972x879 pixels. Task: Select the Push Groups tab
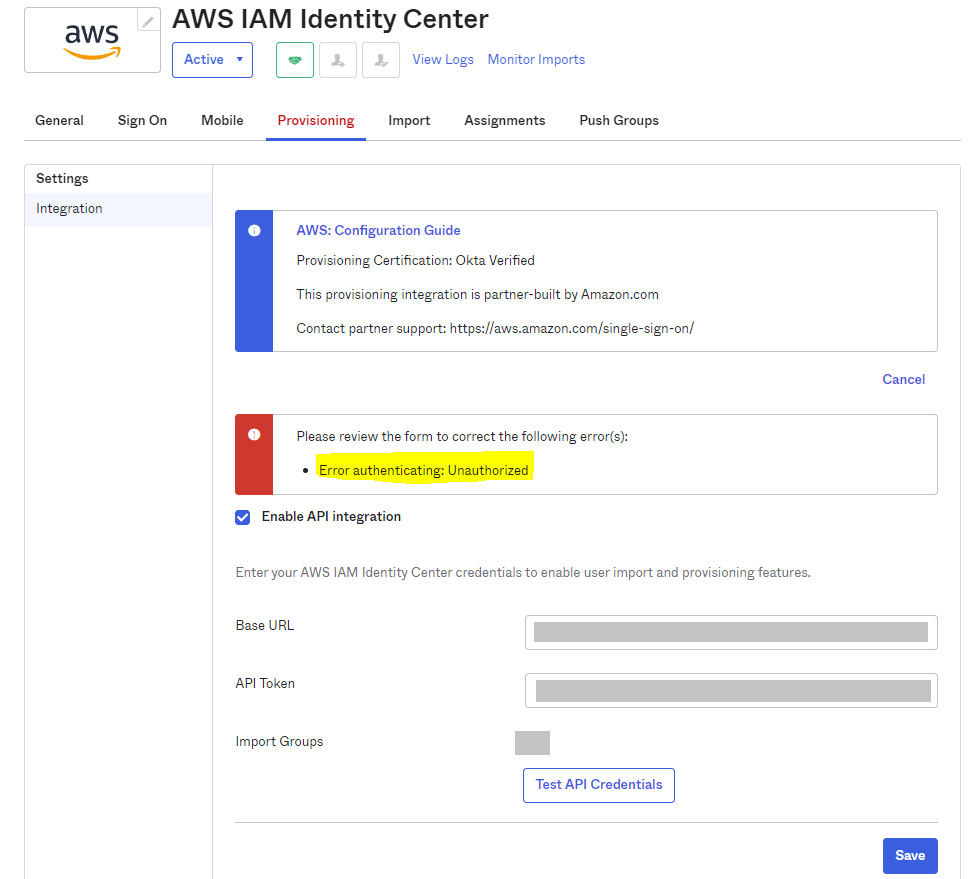click(x=619, y=120)
